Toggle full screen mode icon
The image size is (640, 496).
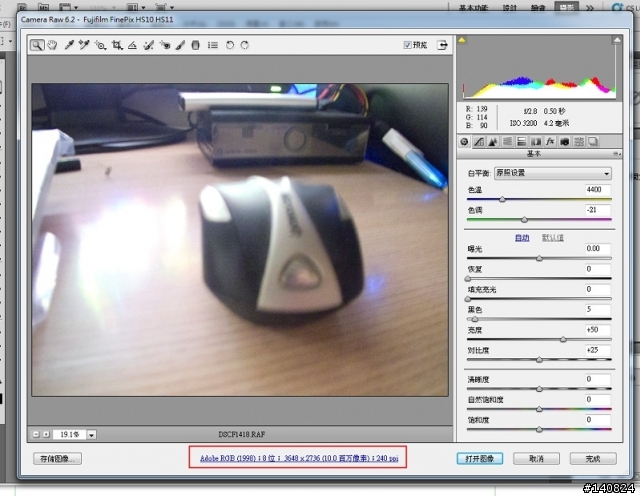click(x=442, y=45)
